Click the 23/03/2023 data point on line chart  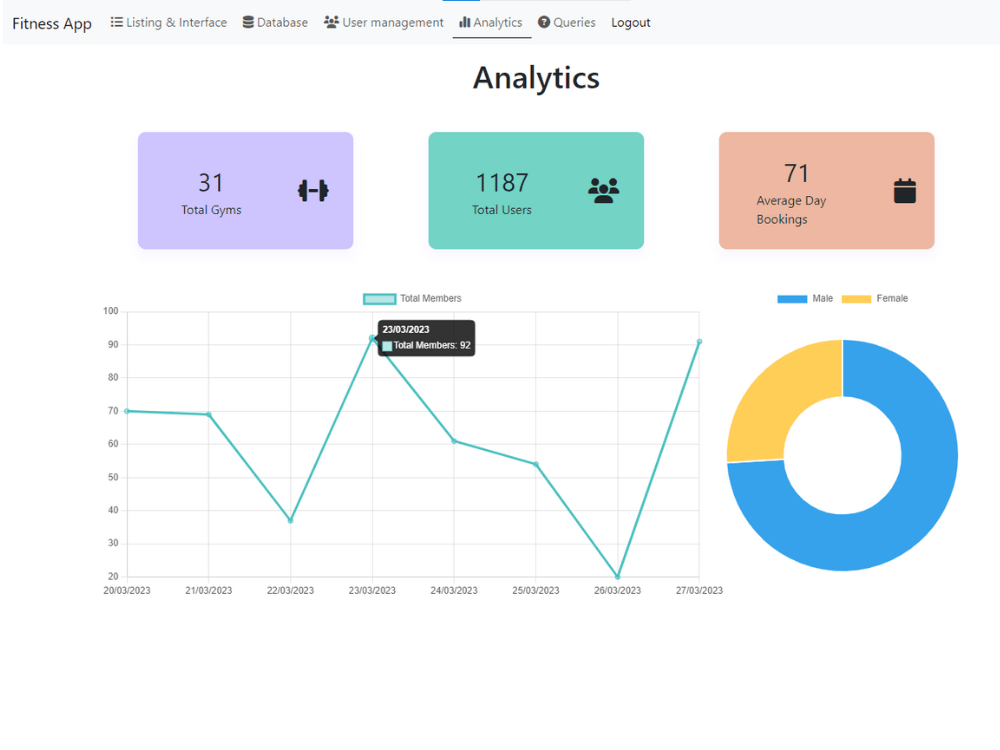click(372, 339)
